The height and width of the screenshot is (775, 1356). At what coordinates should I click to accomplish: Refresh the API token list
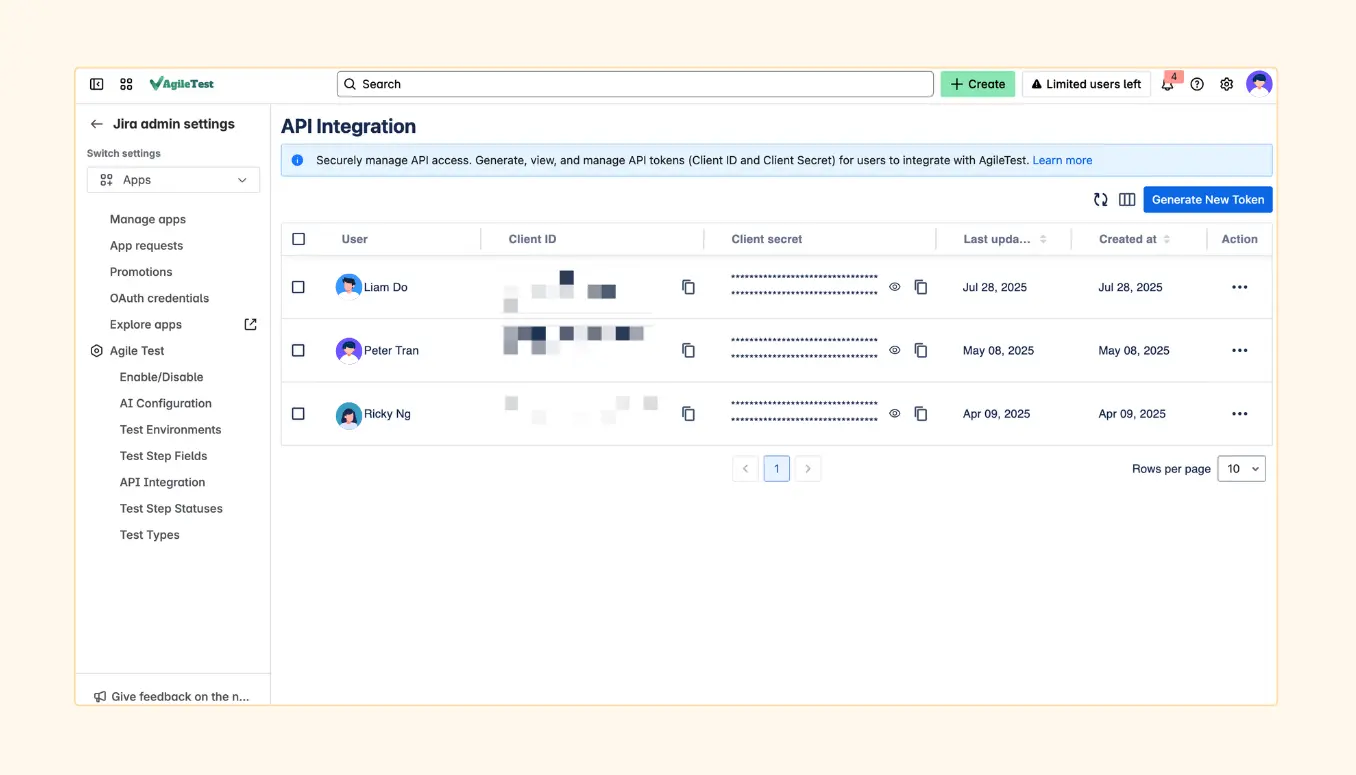[x=1101, y=199]
